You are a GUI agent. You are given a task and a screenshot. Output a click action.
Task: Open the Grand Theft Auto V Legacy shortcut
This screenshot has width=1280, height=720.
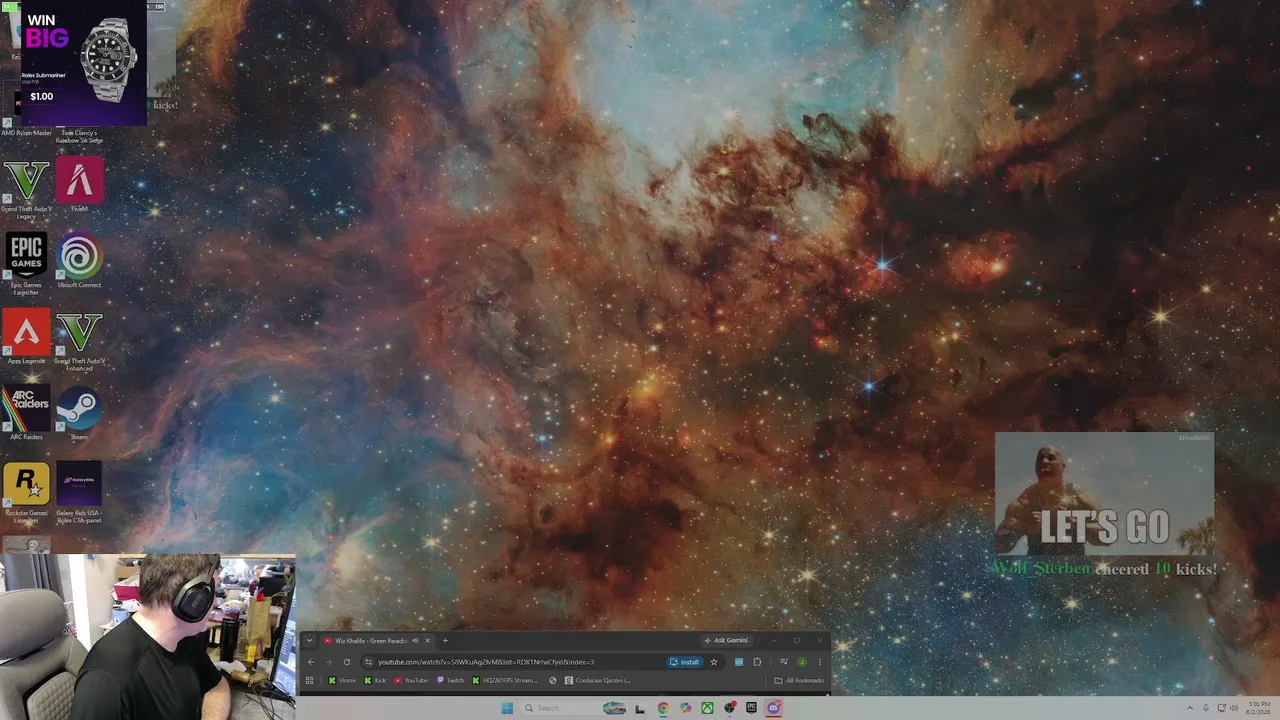tap(26, 188)
